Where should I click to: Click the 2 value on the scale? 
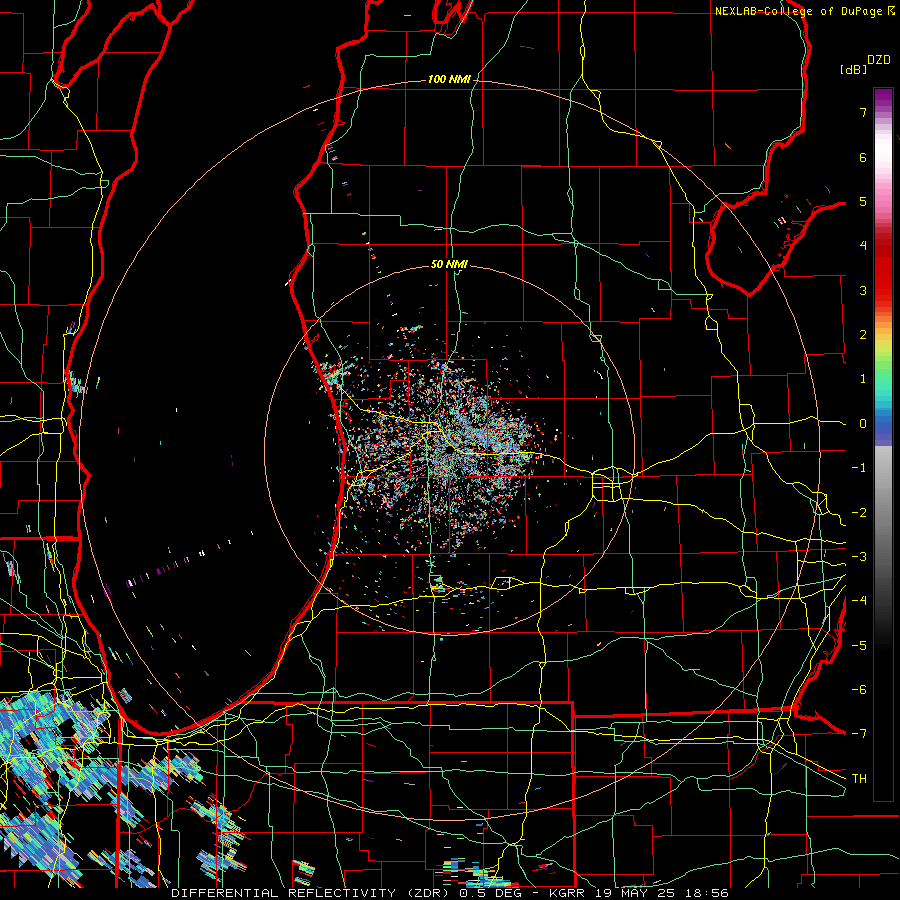coord(863,335)
